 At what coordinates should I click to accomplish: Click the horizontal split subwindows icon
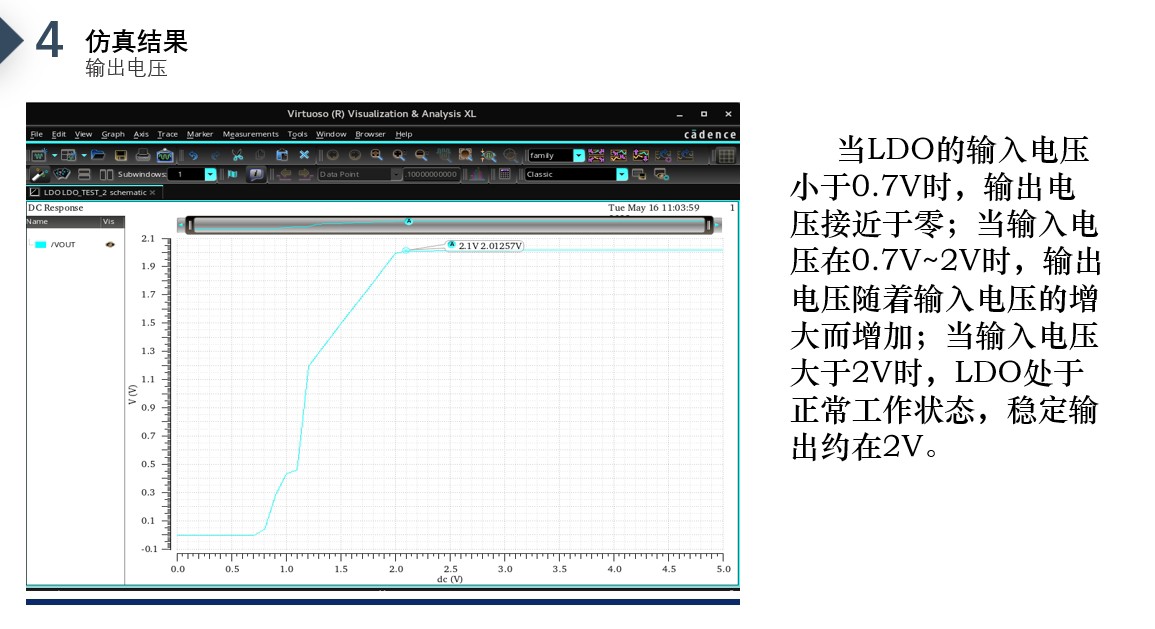pyautogui.click(x=84, y=174)
